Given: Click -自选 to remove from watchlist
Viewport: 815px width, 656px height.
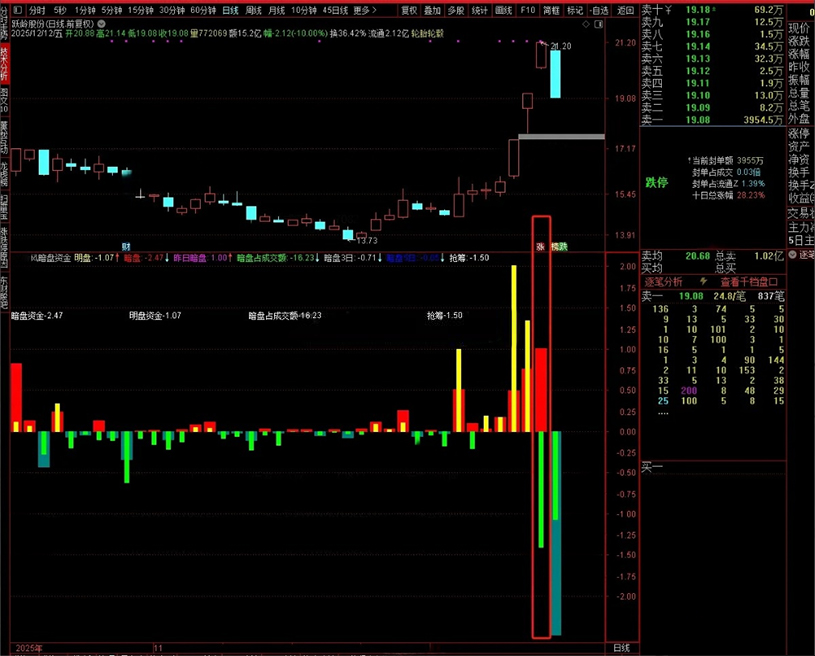Looking at the screenshot, I should 599,10.
